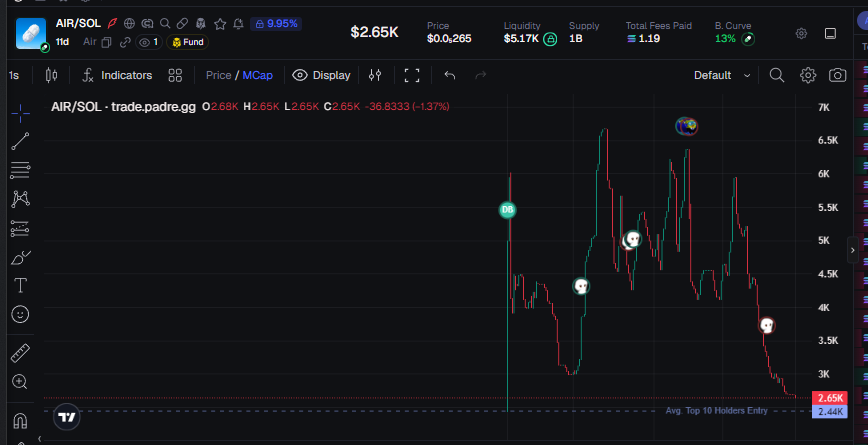The width and height of the screenshot is (868, 445).
Task: Click the eye watchers count badge
Action: point(148,42)
